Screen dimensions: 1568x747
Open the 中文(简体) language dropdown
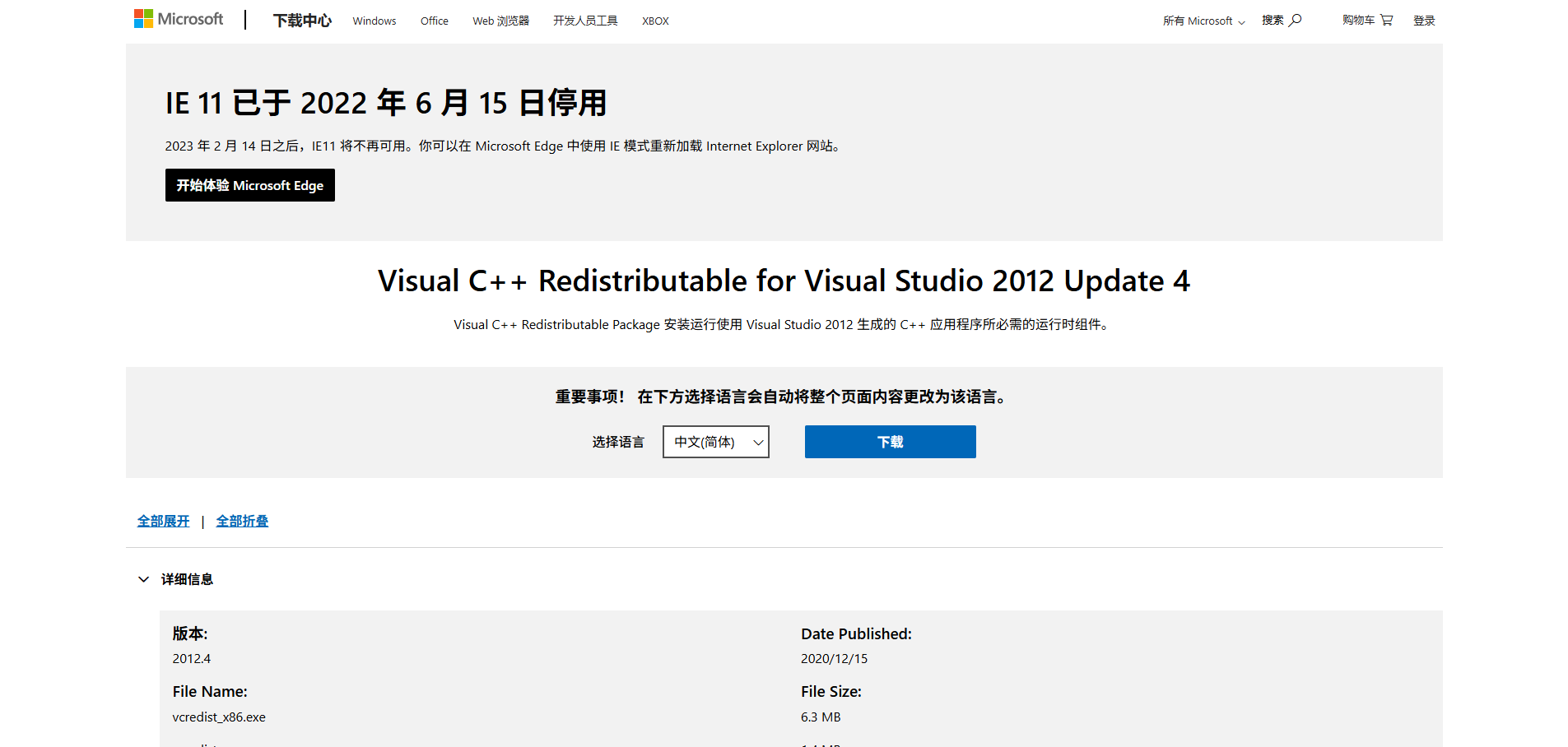[x=716, y=442]
